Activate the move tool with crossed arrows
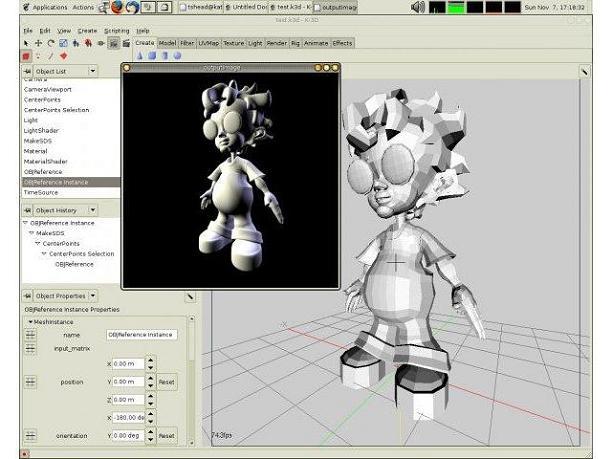Screen dimensions: 612x459 pyautogui.click(x=39, y=44)
